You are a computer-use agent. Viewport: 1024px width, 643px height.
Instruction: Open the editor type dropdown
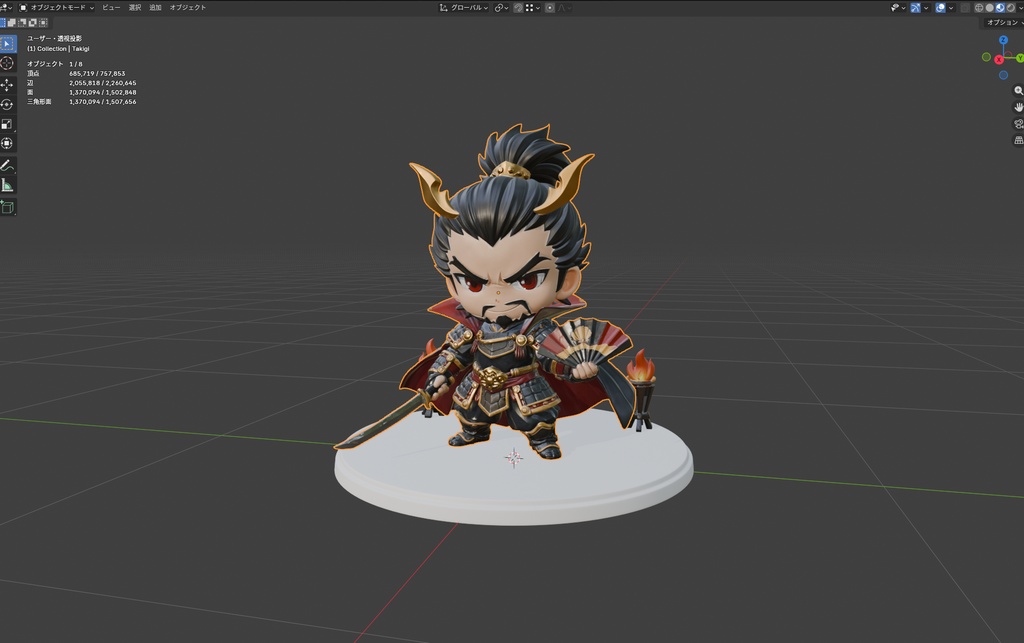tap(5, 8)
